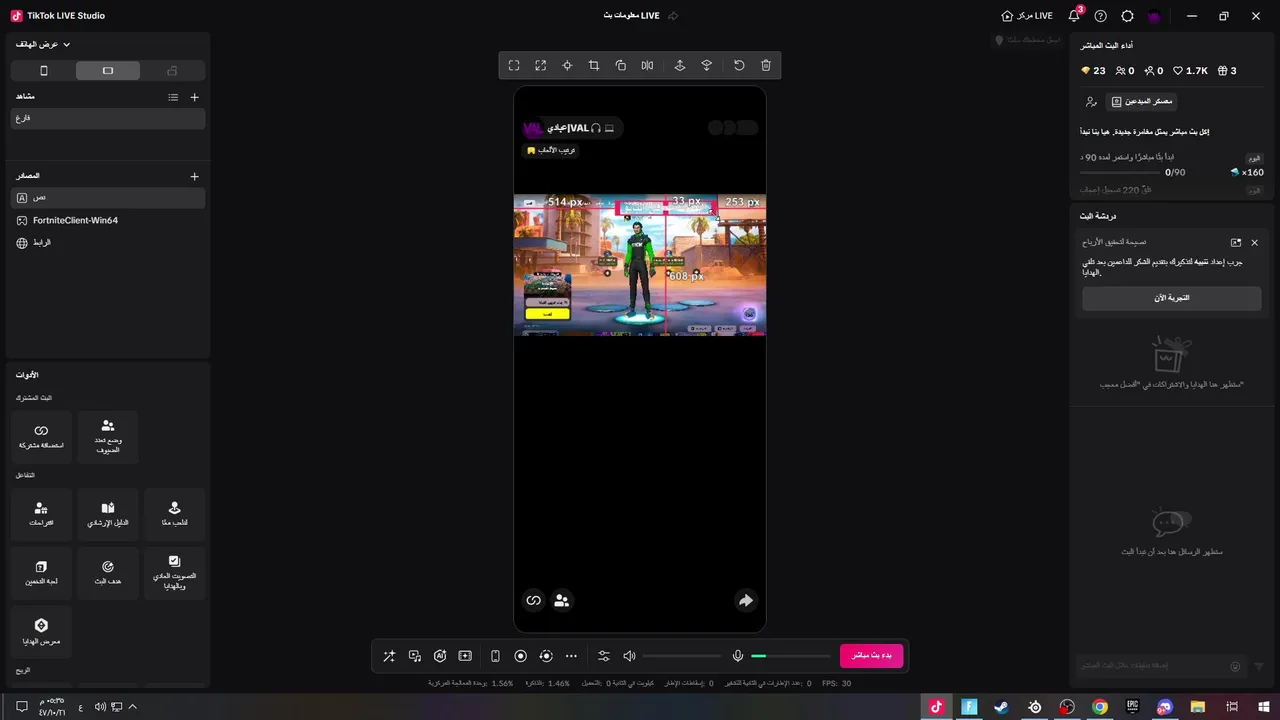Mute the speaker volume icon
This screenshot has width=1280, height=720.
[629, 656]
